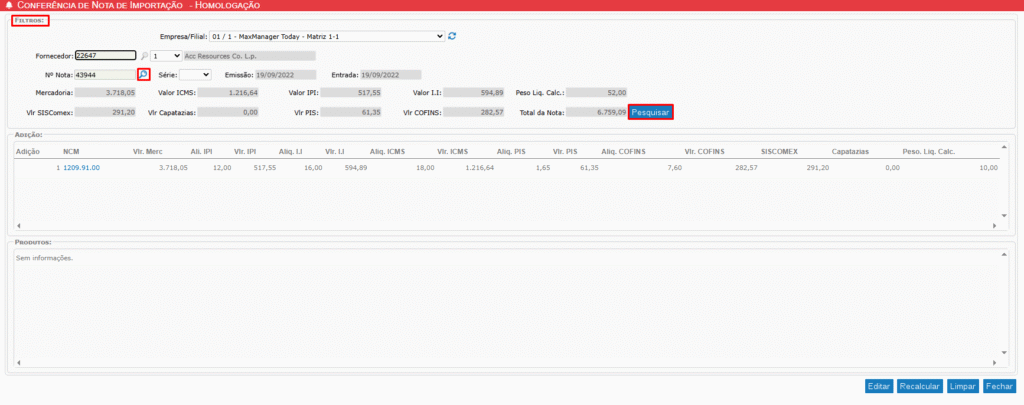Expand the supplier branch number dropdown

(x=166, y=56)
